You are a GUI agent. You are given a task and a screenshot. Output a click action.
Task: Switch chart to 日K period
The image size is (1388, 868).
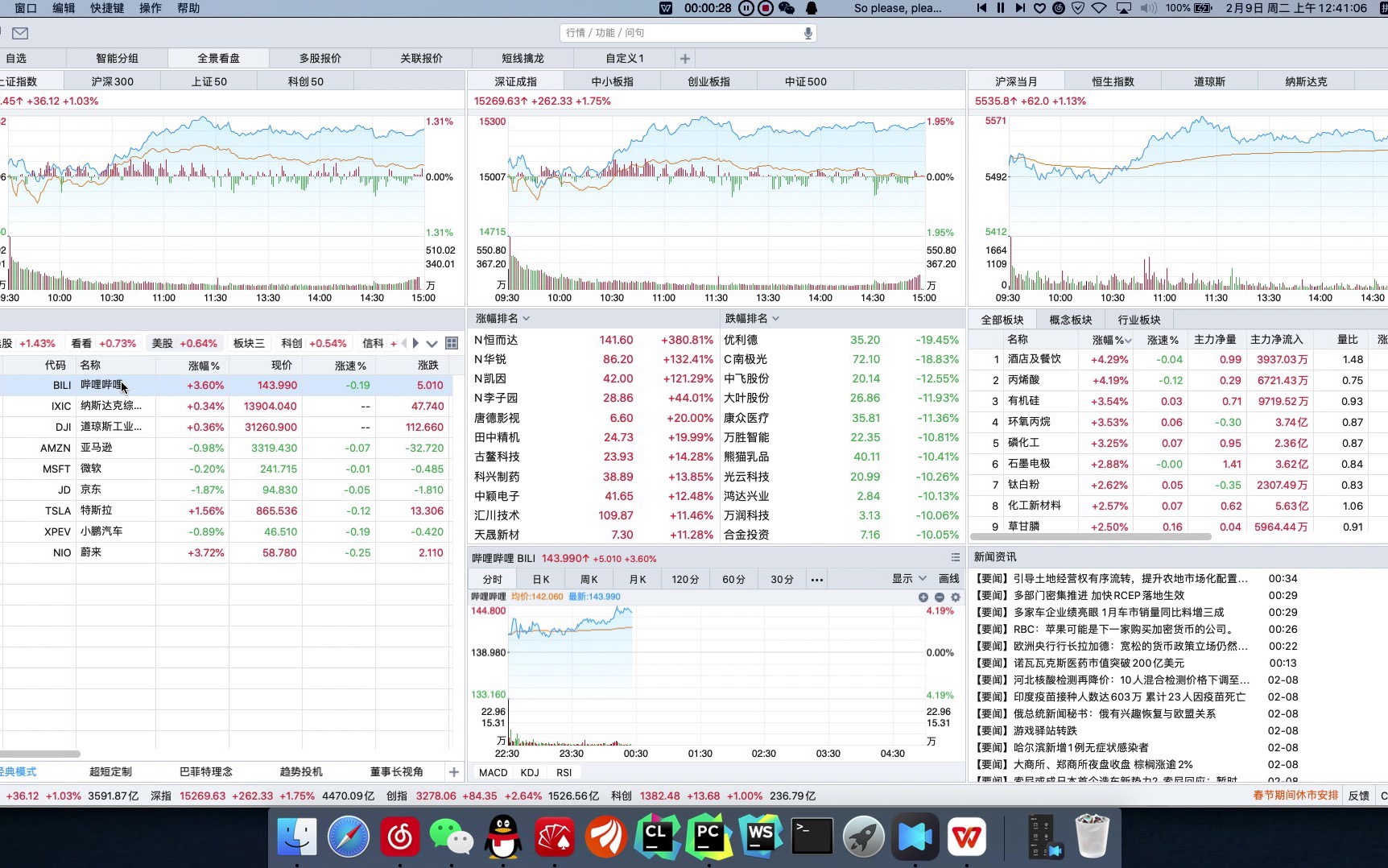(541, 579)
